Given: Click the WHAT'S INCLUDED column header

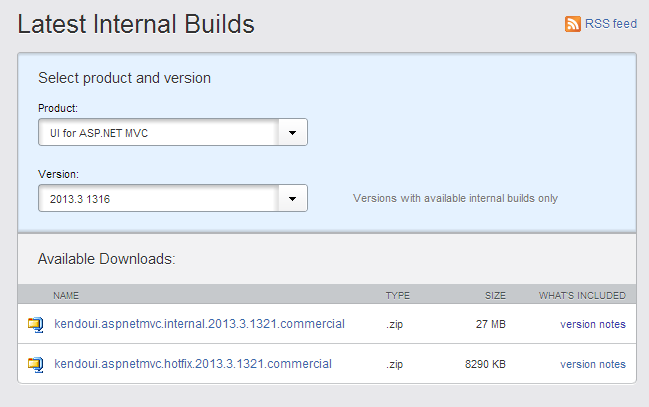Looking at the screenshot, I should (582, 295).
